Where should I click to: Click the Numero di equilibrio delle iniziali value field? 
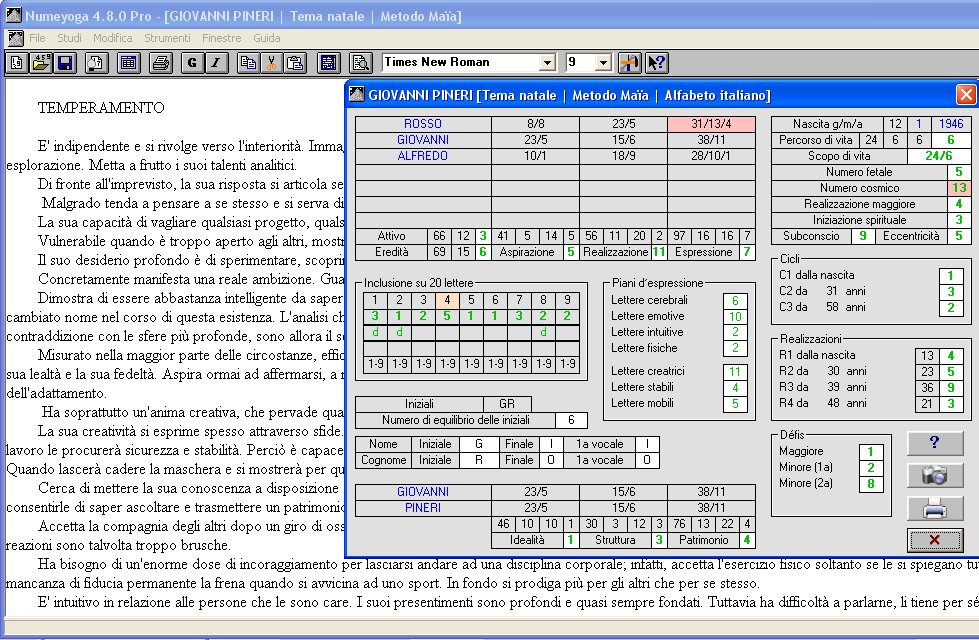(571, 421)
